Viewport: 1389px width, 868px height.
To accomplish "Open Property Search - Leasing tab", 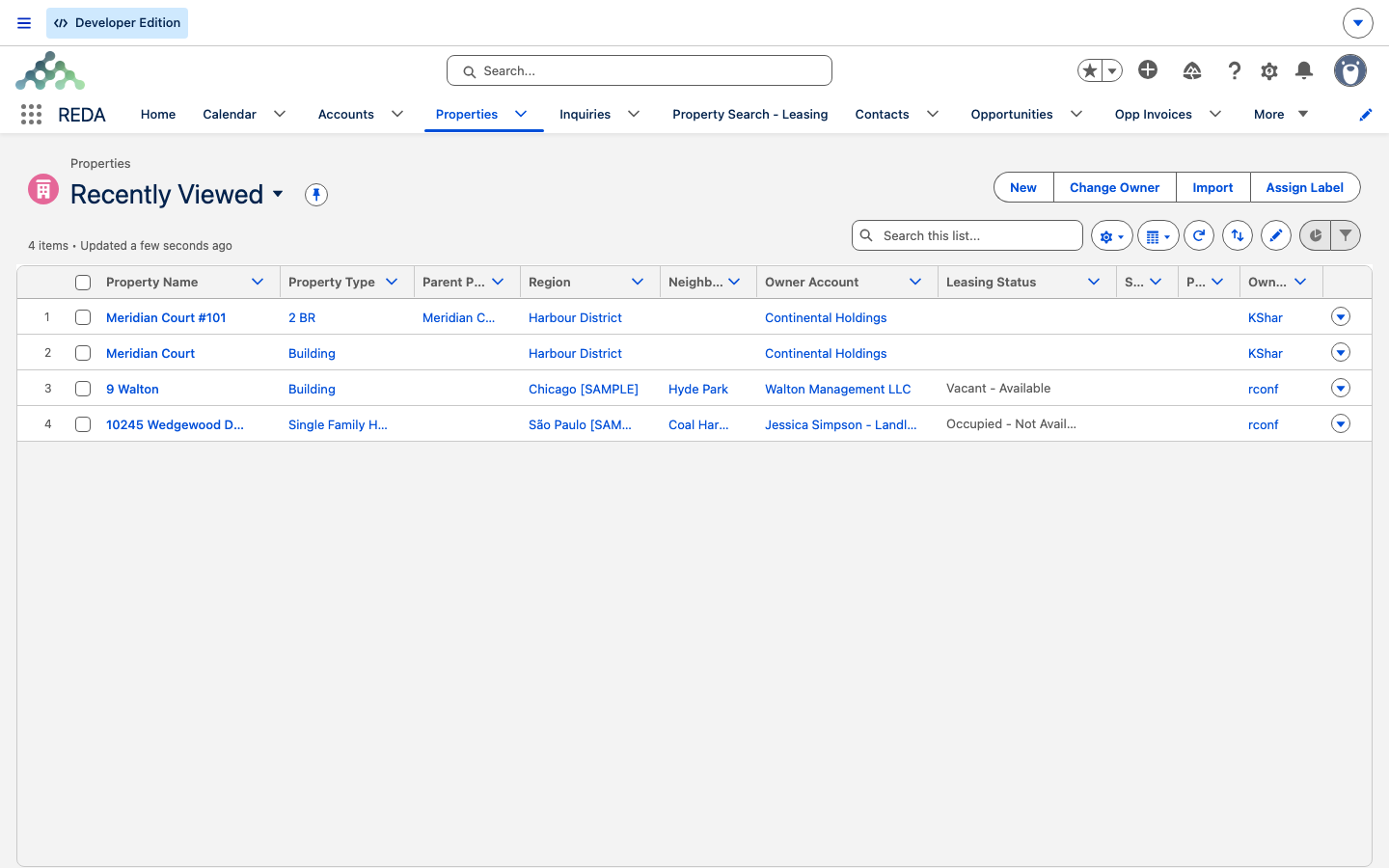I will coord(750,114).
